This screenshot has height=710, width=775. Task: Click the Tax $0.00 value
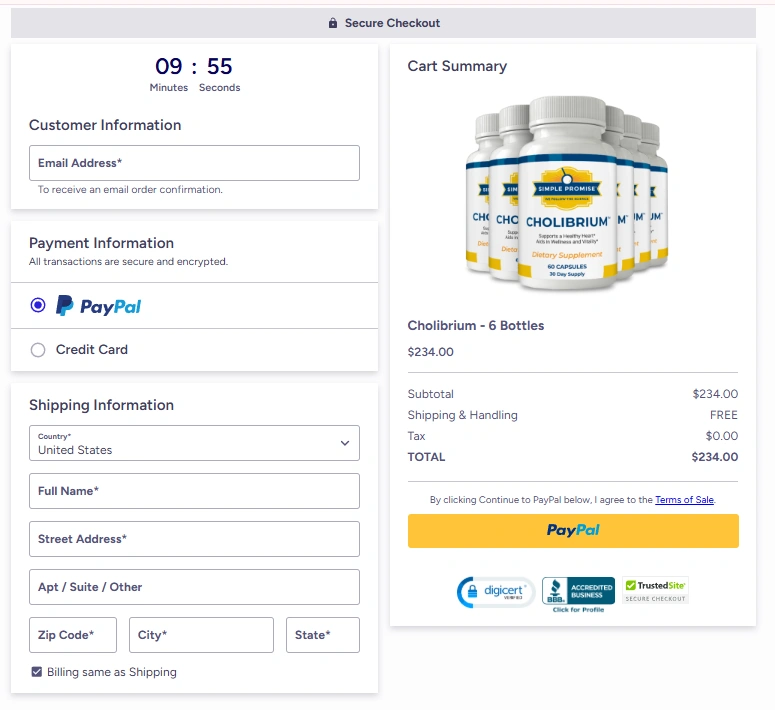[722, 436]
